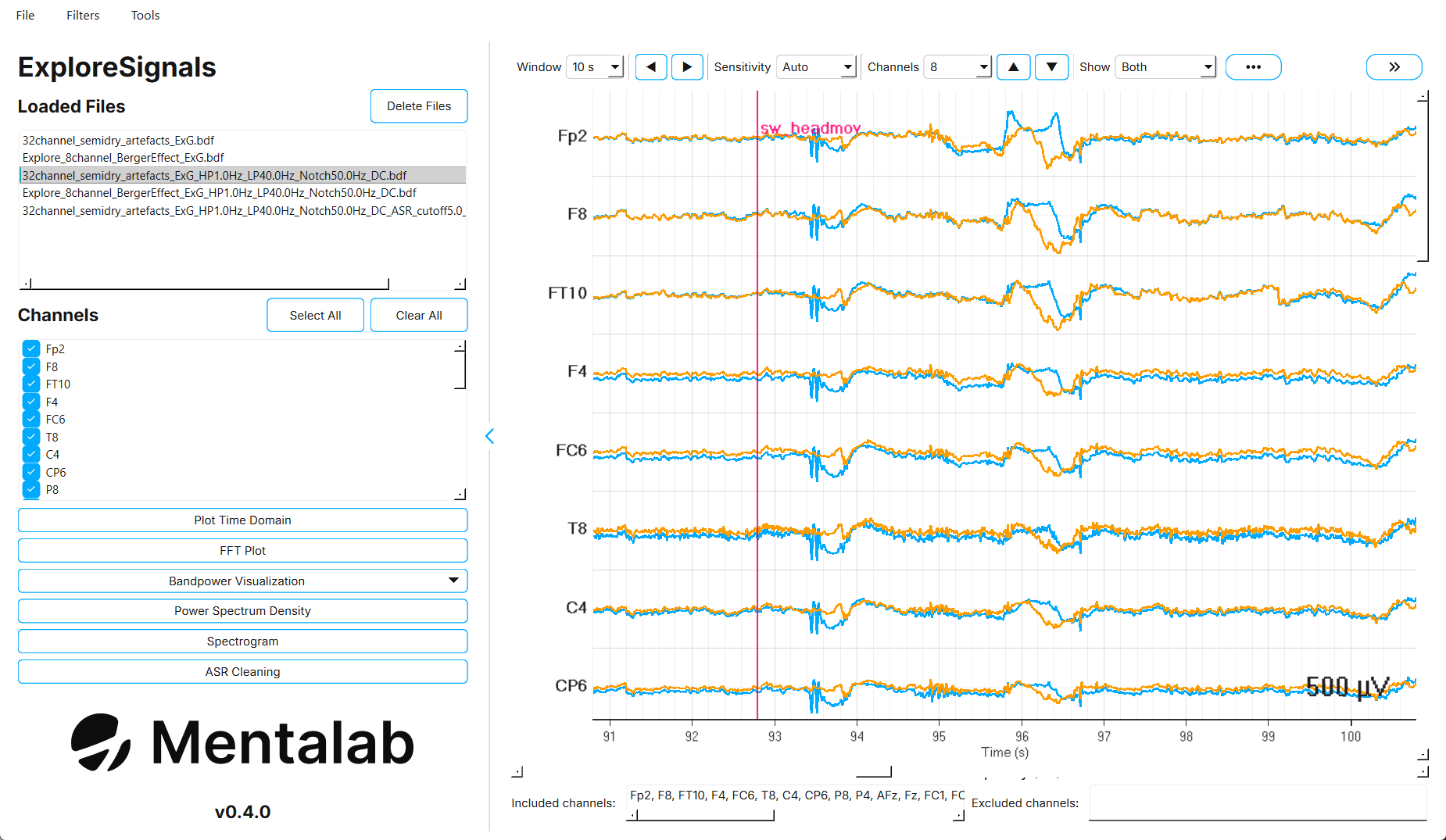Open the Tools menu
1446x840 pixels.
pos(145,15)
